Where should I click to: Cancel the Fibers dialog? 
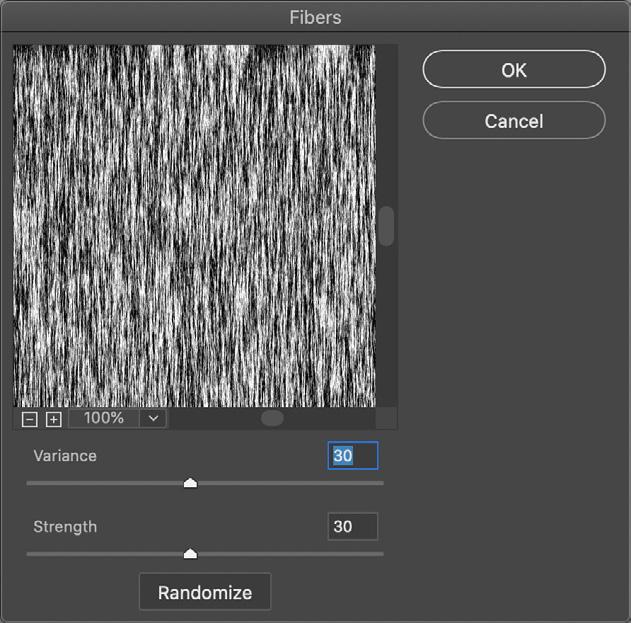[514, 120]
